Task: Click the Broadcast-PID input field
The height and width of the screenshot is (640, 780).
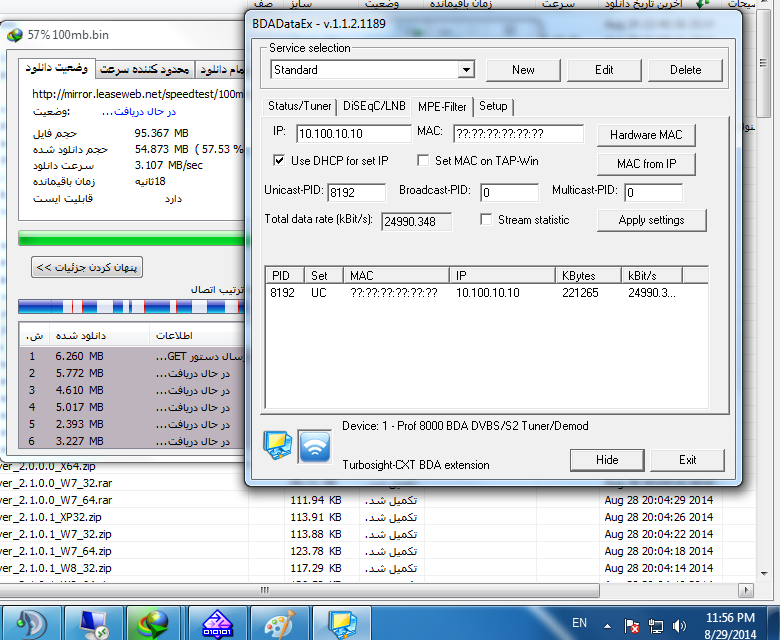Action: [509, 192]
